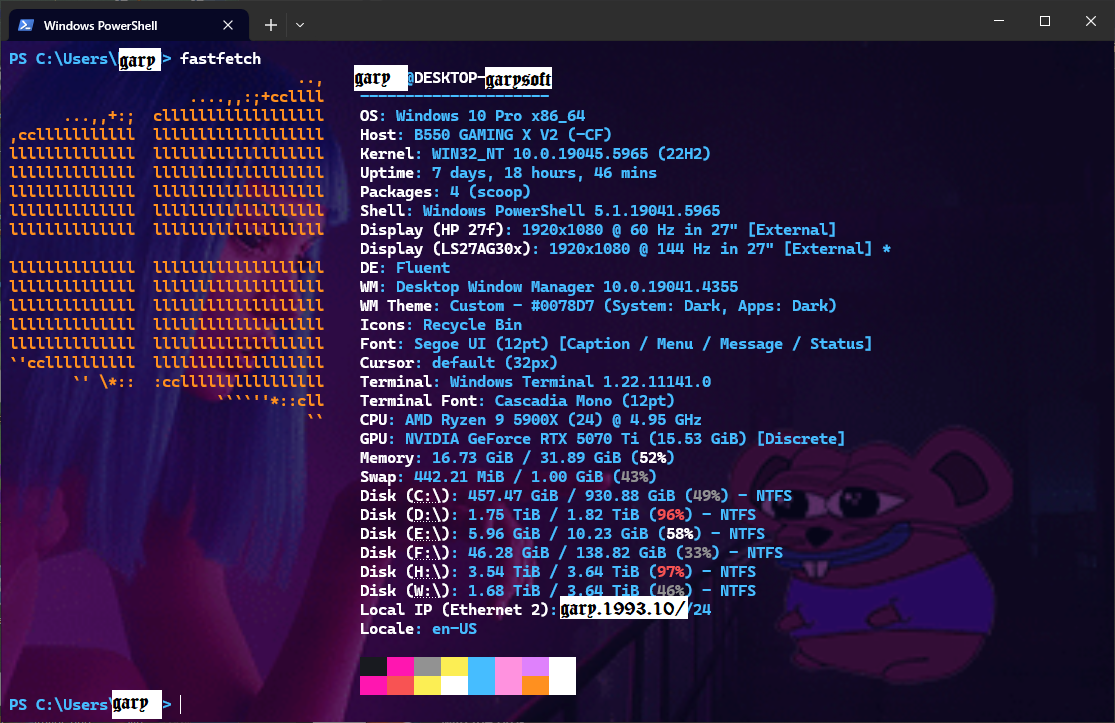Open a new tab with the plus button
The image size is (1115, 723).
pos(271,25)
